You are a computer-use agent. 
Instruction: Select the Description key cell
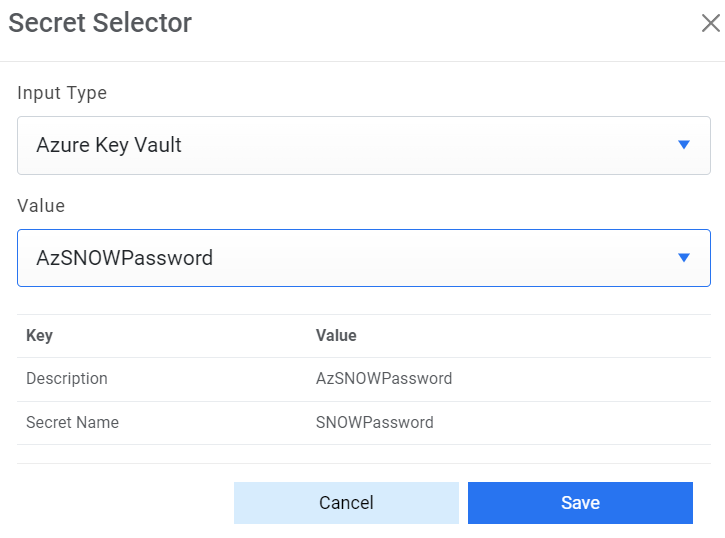67,379
